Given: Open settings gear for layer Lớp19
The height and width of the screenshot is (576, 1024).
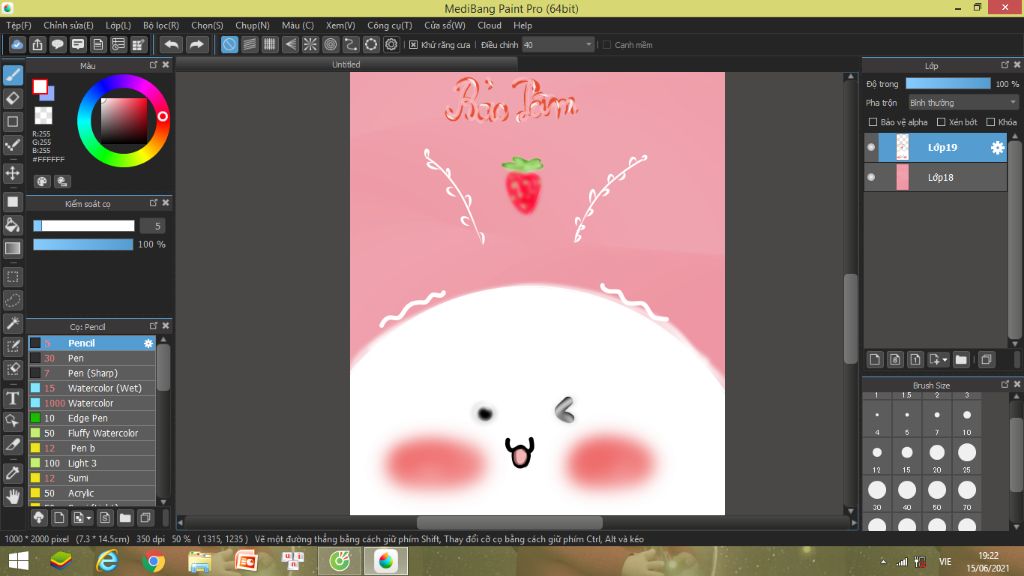Looking at the screenshot, I should pyautogui.click(x=997, y=148).
